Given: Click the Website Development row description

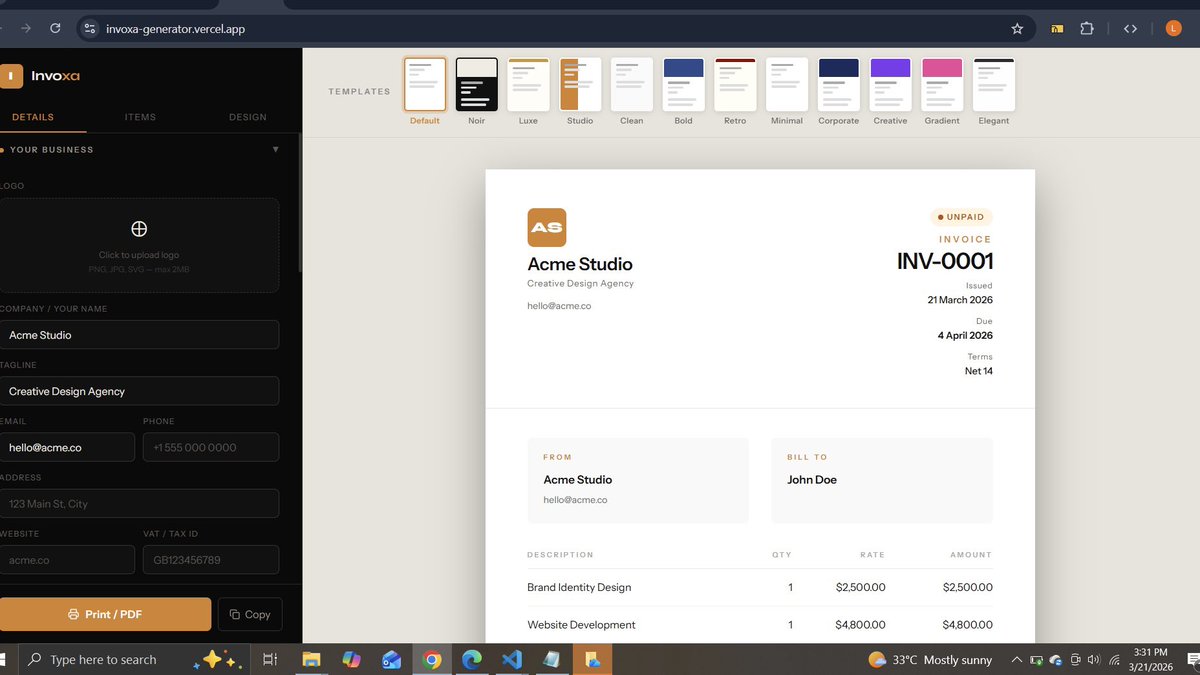Looking at the screenshot, I should point(581,625).
